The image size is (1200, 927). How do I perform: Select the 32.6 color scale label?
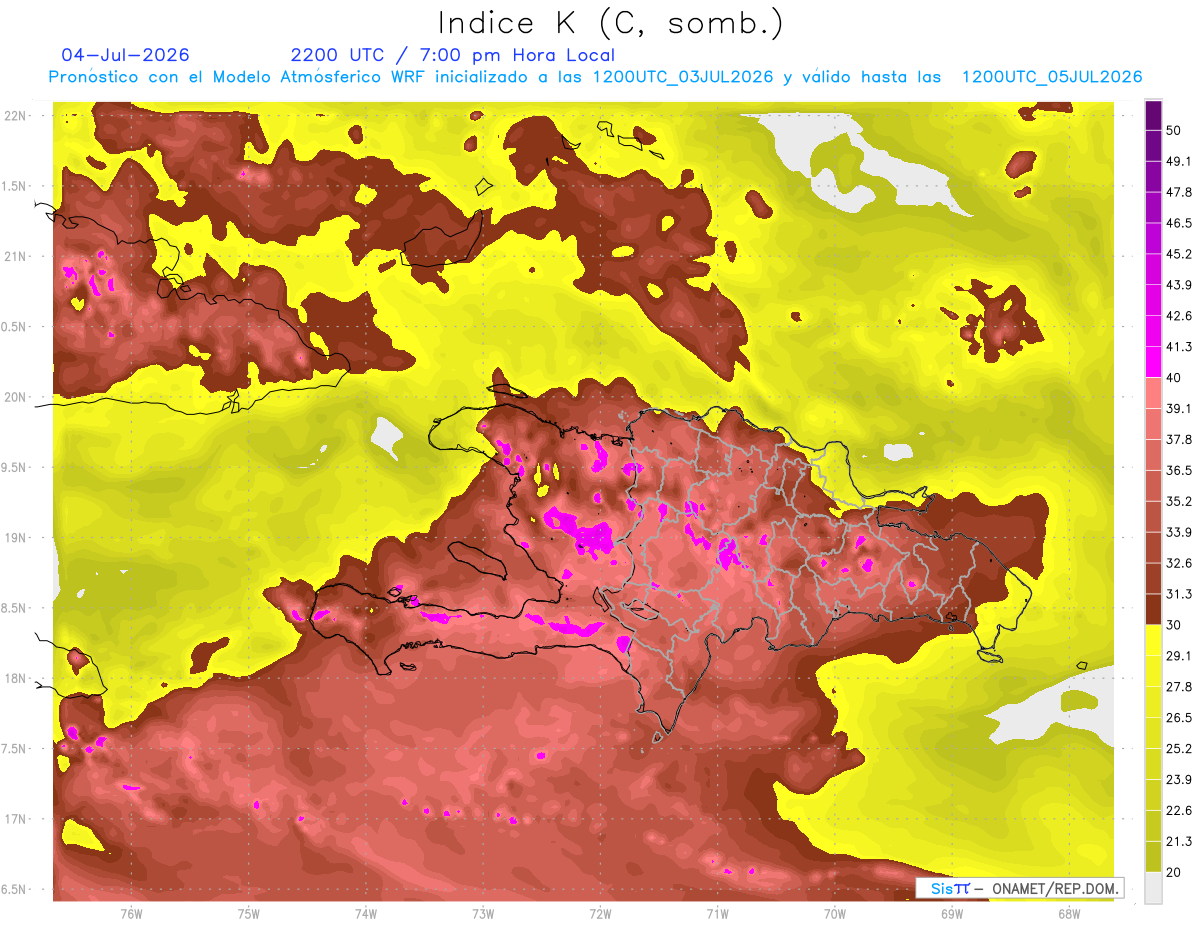coord(1179,563)
